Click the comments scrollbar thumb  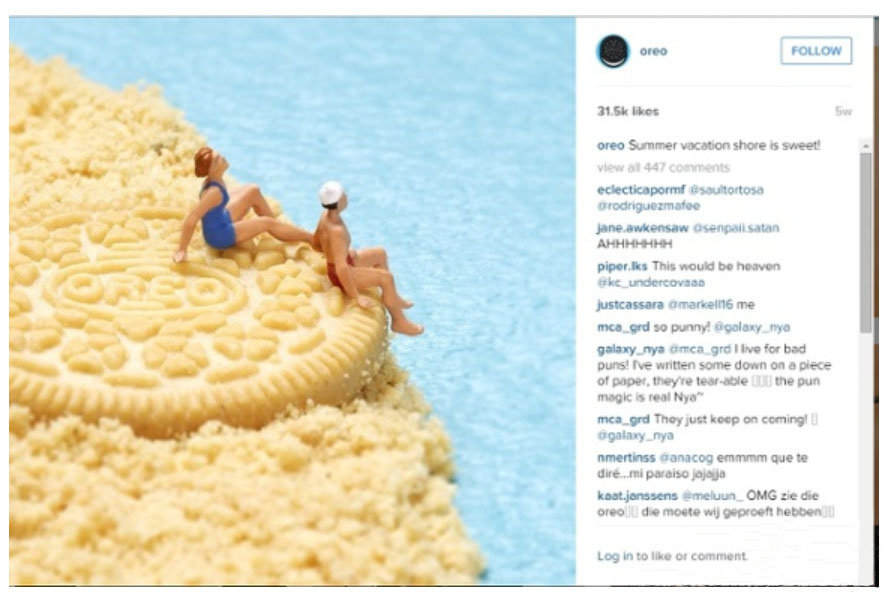[x=866, y=242]
